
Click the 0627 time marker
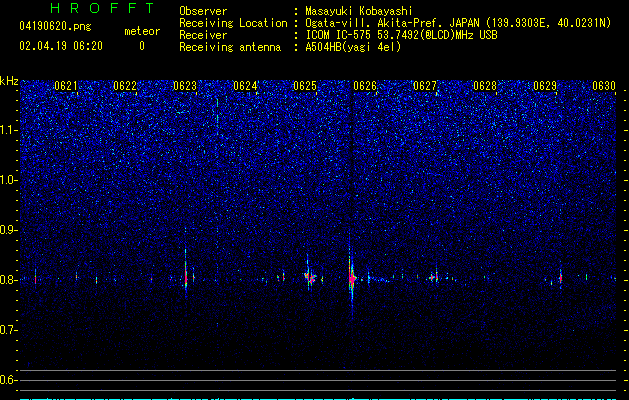tap(425, 86)
